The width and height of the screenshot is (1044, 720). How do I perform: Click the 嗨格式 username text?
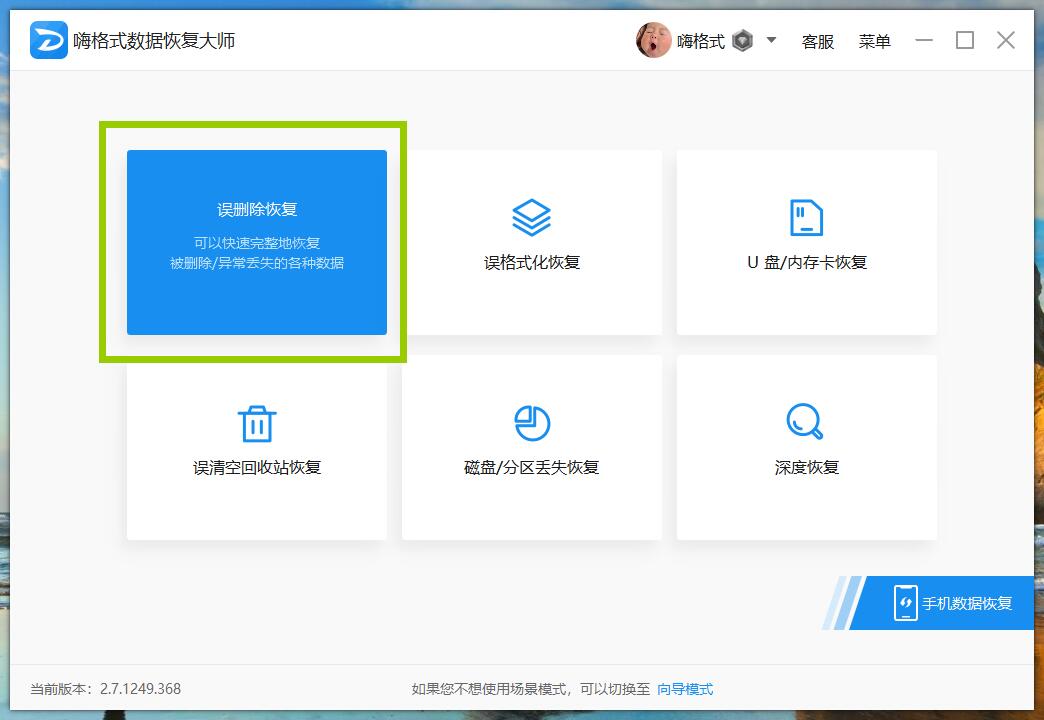(x=701, y=41)
